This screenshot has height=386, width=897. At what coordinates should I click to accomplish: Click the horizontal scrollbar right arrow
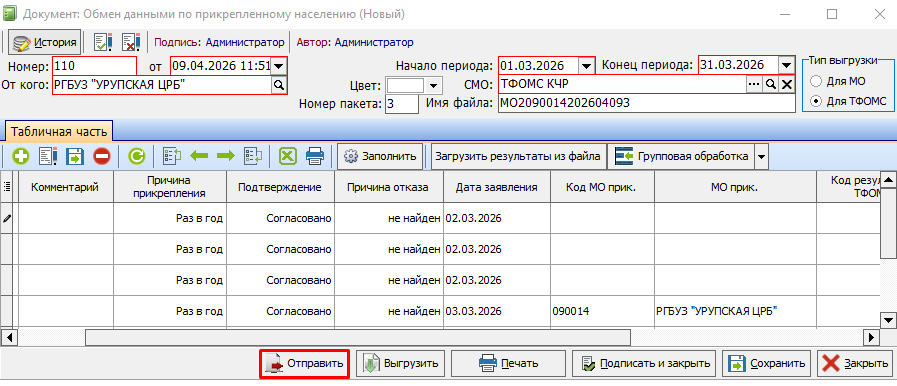872,337
